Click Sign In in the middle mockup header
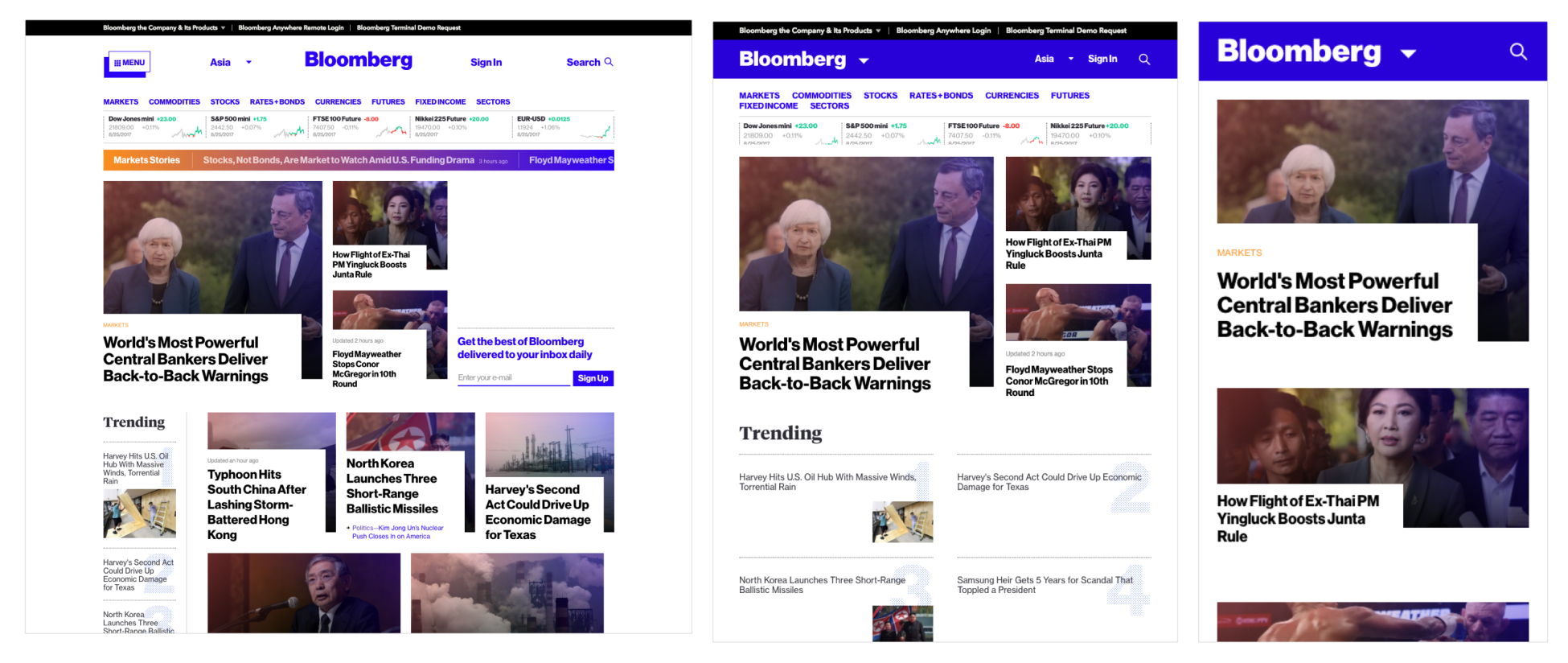1568x663 pixels. (1102, 59)
